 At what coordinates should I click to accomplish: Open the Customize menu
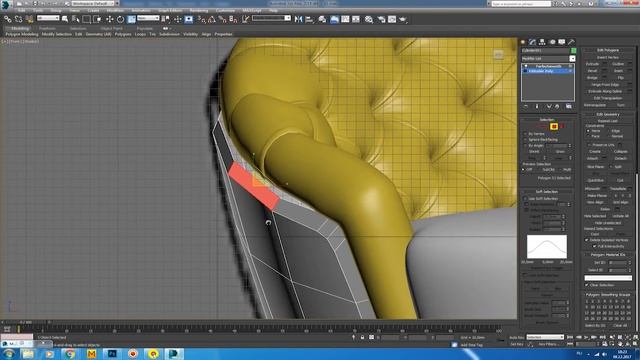tap(225, 10)
